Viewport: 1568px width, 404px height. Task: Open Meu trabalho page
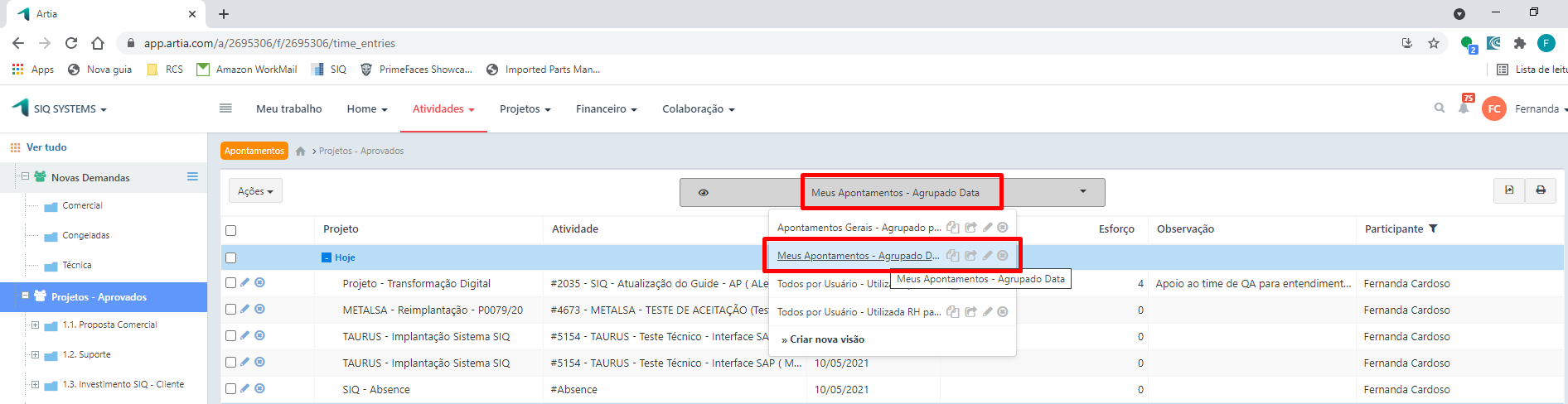pyautogui.click(x=289, y=108)
